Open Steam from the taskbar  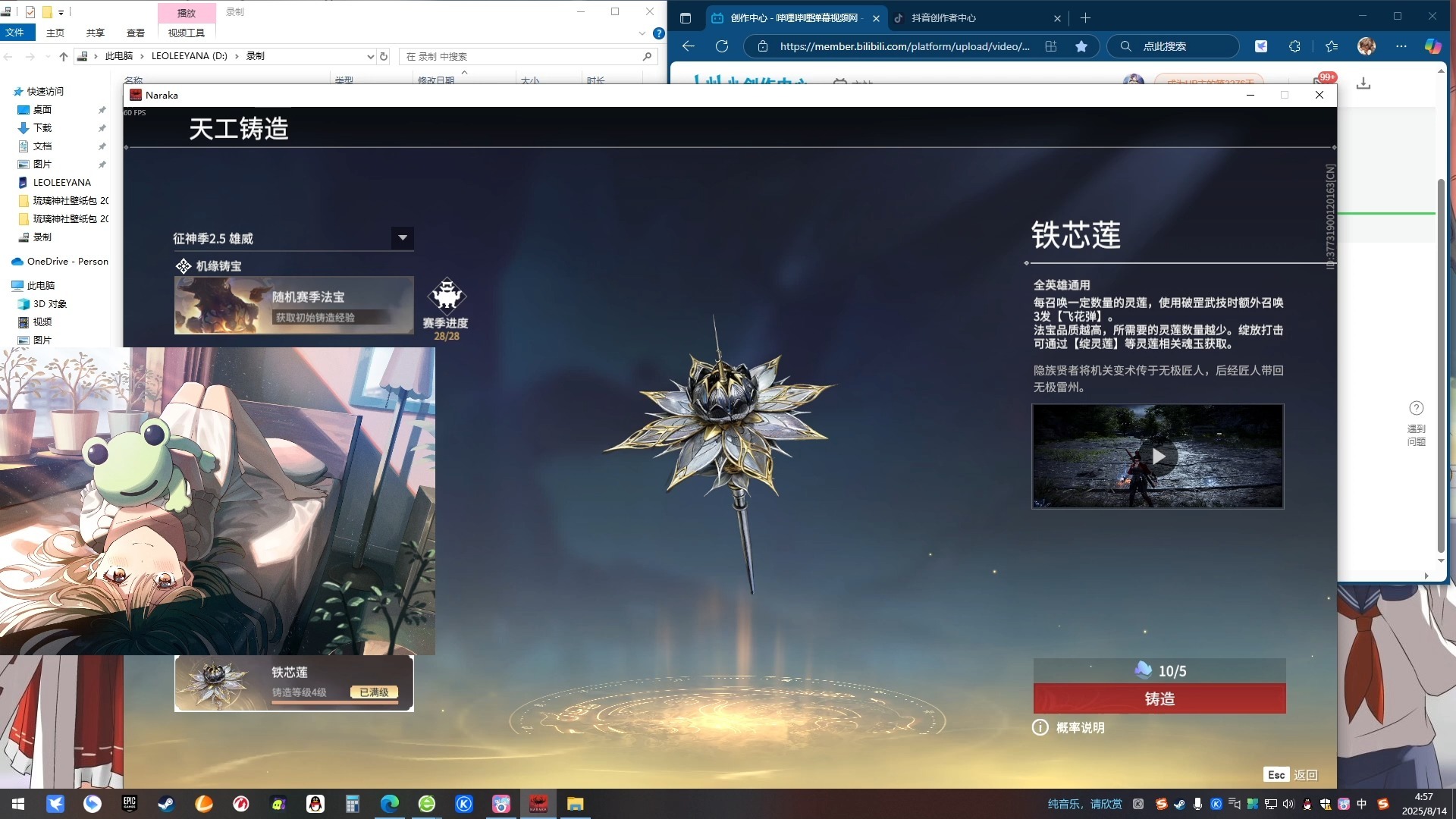pos(166,804)
